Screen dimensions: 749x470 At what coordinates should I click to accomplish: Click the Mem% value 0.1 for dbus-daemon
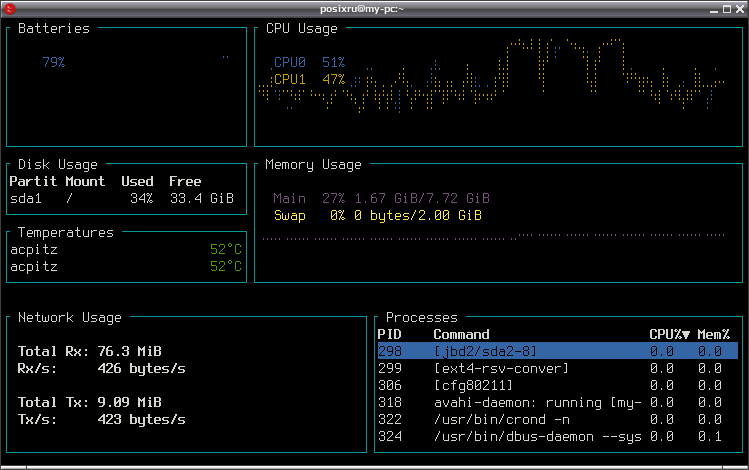click(x=709, y=437)
